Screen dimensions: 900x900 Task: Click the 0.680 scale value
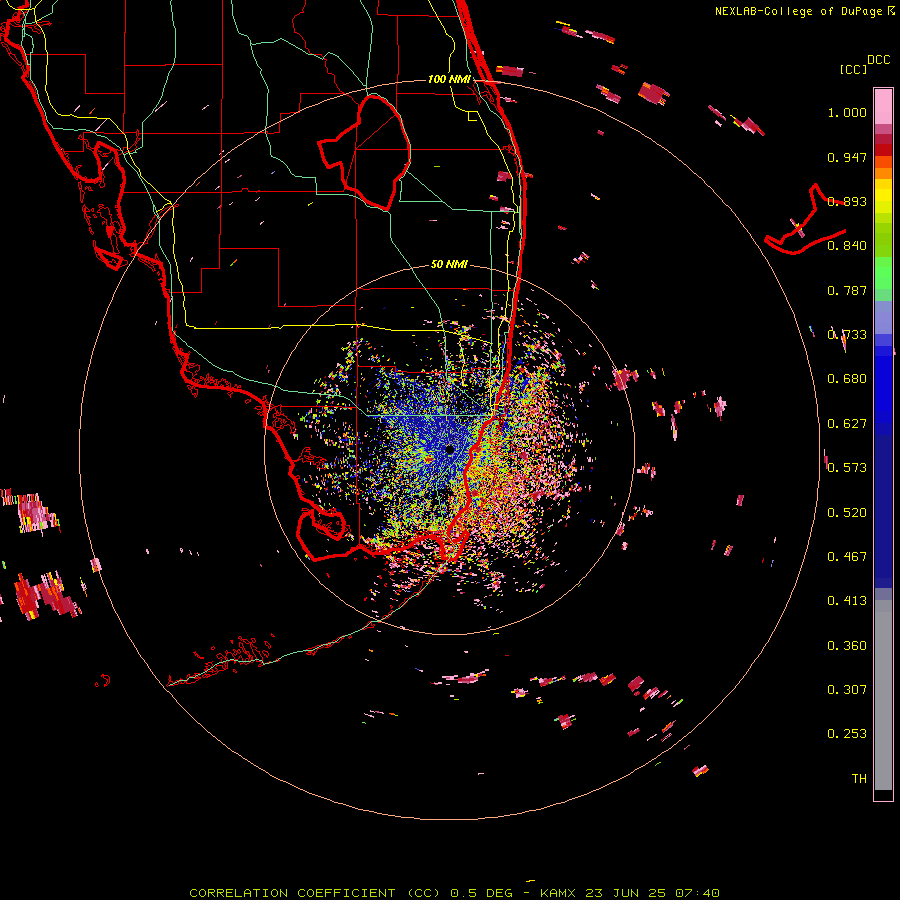pyautogui.click(x=847, y=379)
